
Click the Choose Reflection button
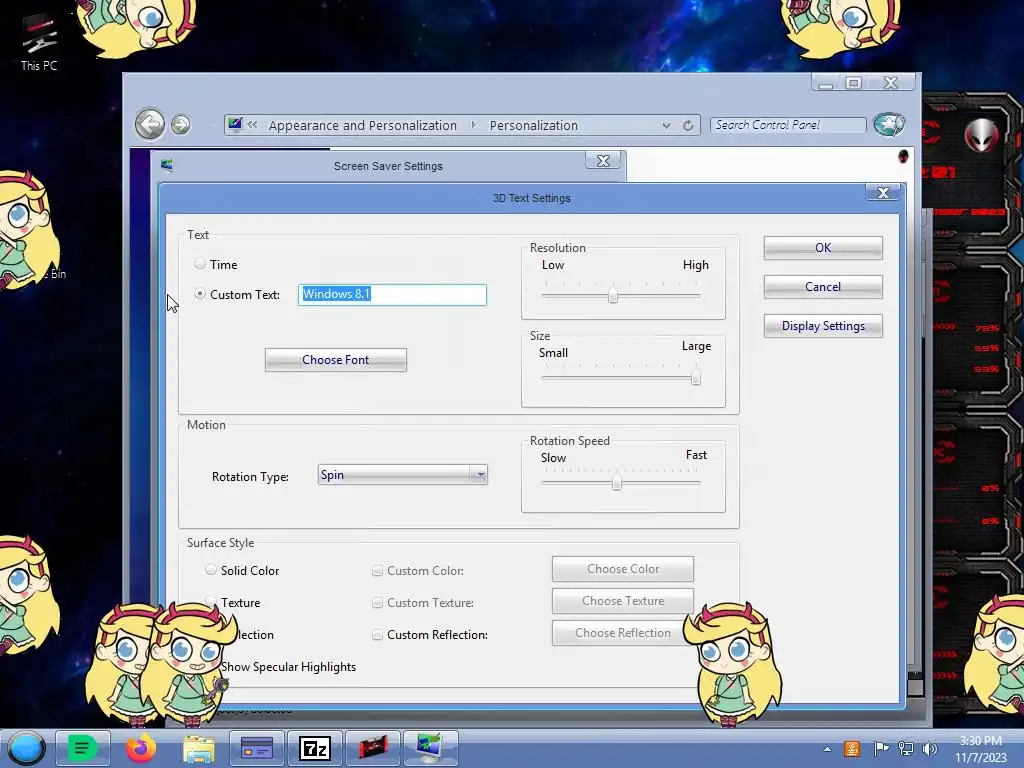point(622,633)
